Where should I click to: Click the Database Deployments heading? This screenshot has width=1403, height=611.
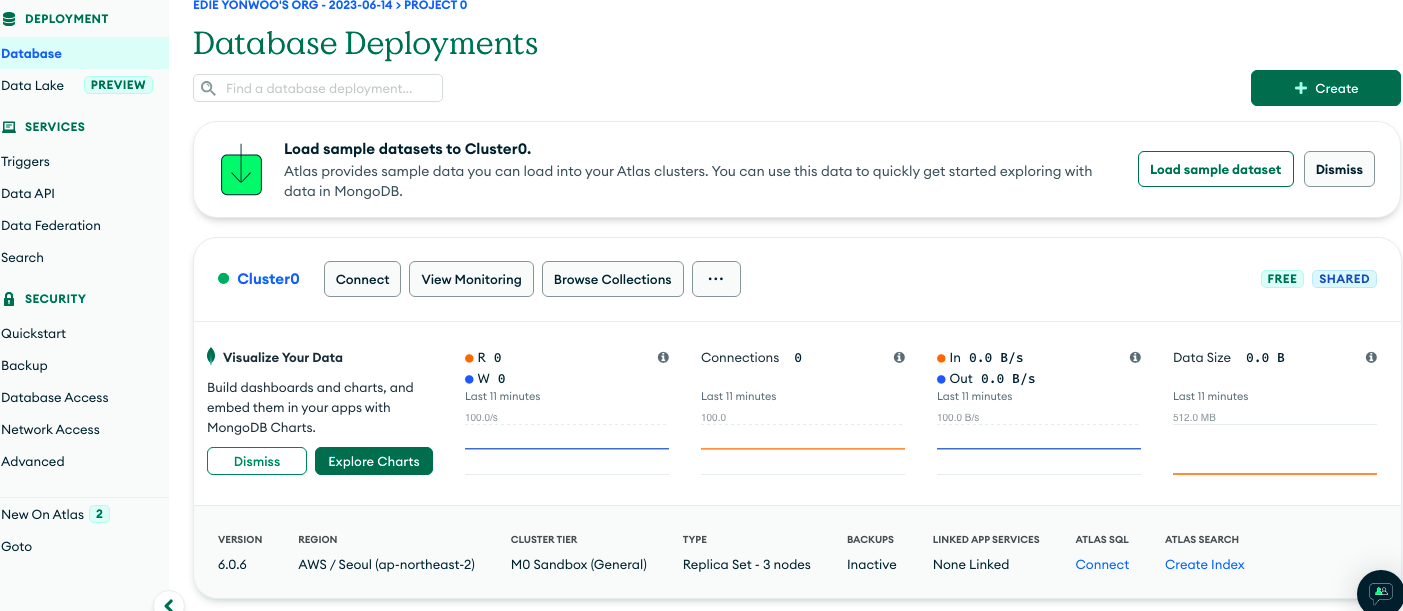coord(365,44)
